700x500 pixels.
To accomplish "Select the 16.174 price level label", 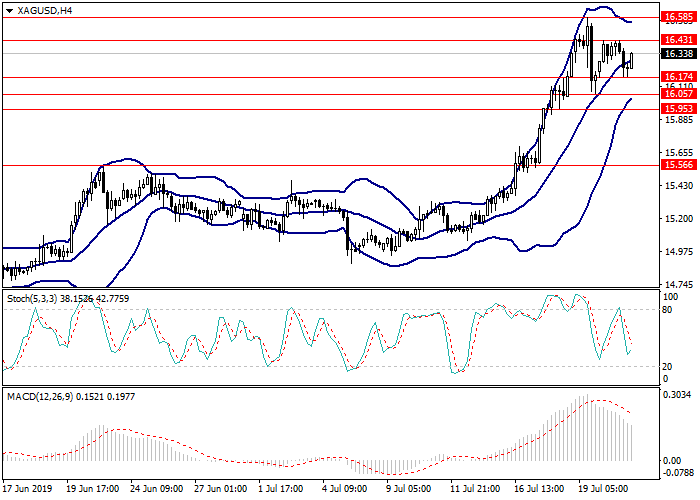I will (677, 77).
